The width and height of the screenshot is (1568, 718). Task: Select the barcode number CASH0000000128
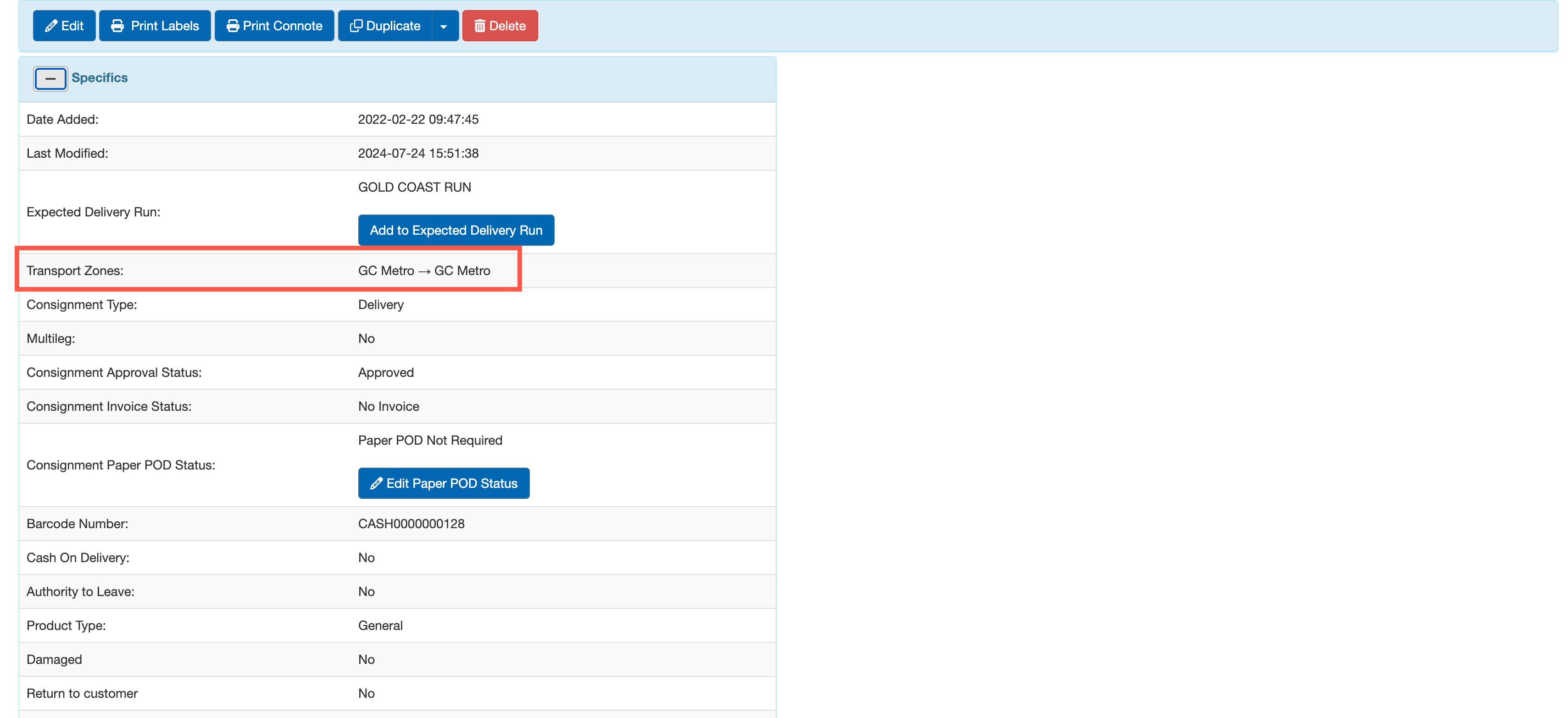tap(411, 524)
